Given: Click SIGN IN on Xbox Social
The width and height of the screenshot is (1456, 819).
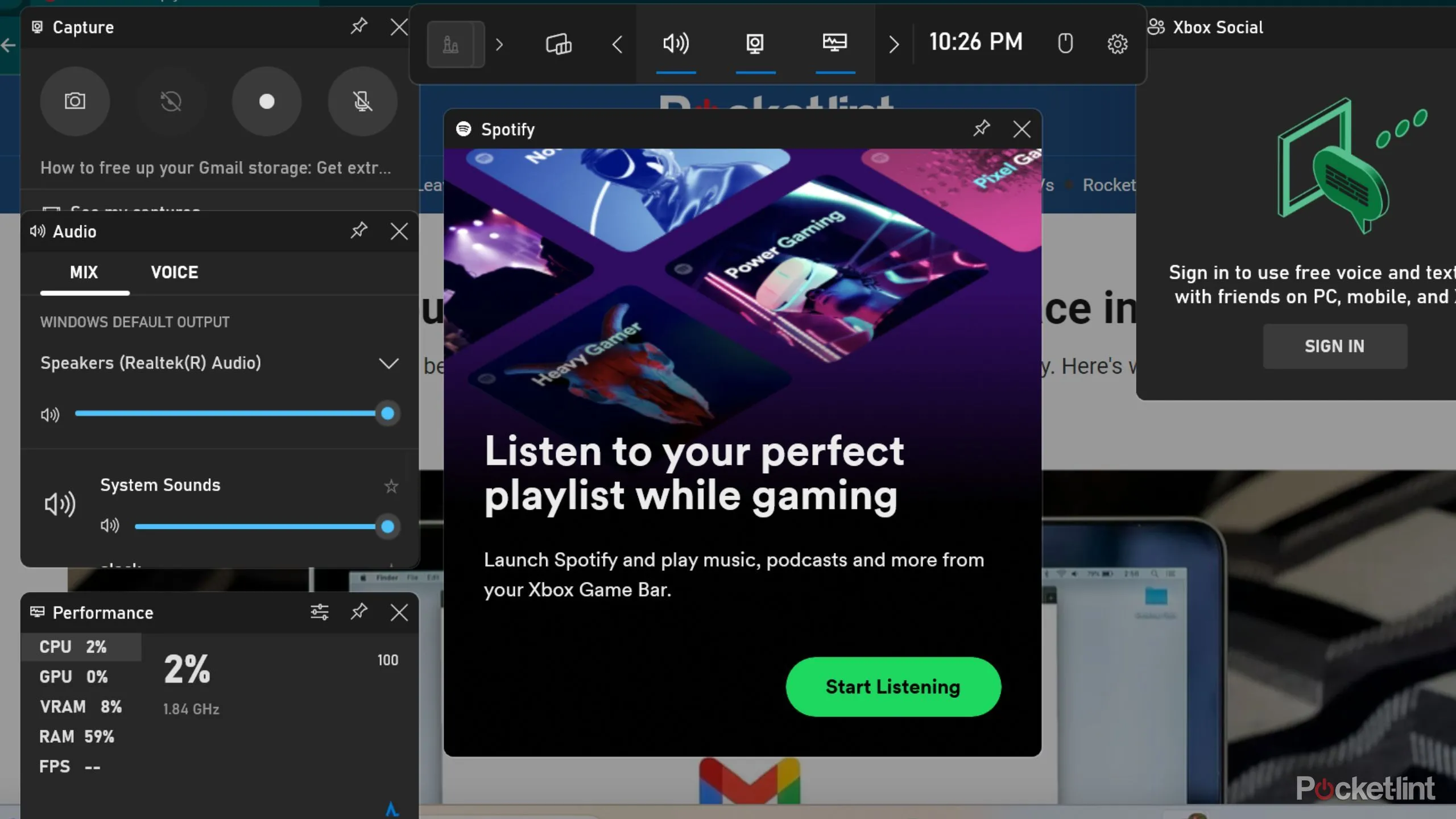Looking at the screenshot, I should tap(1334, 346).
